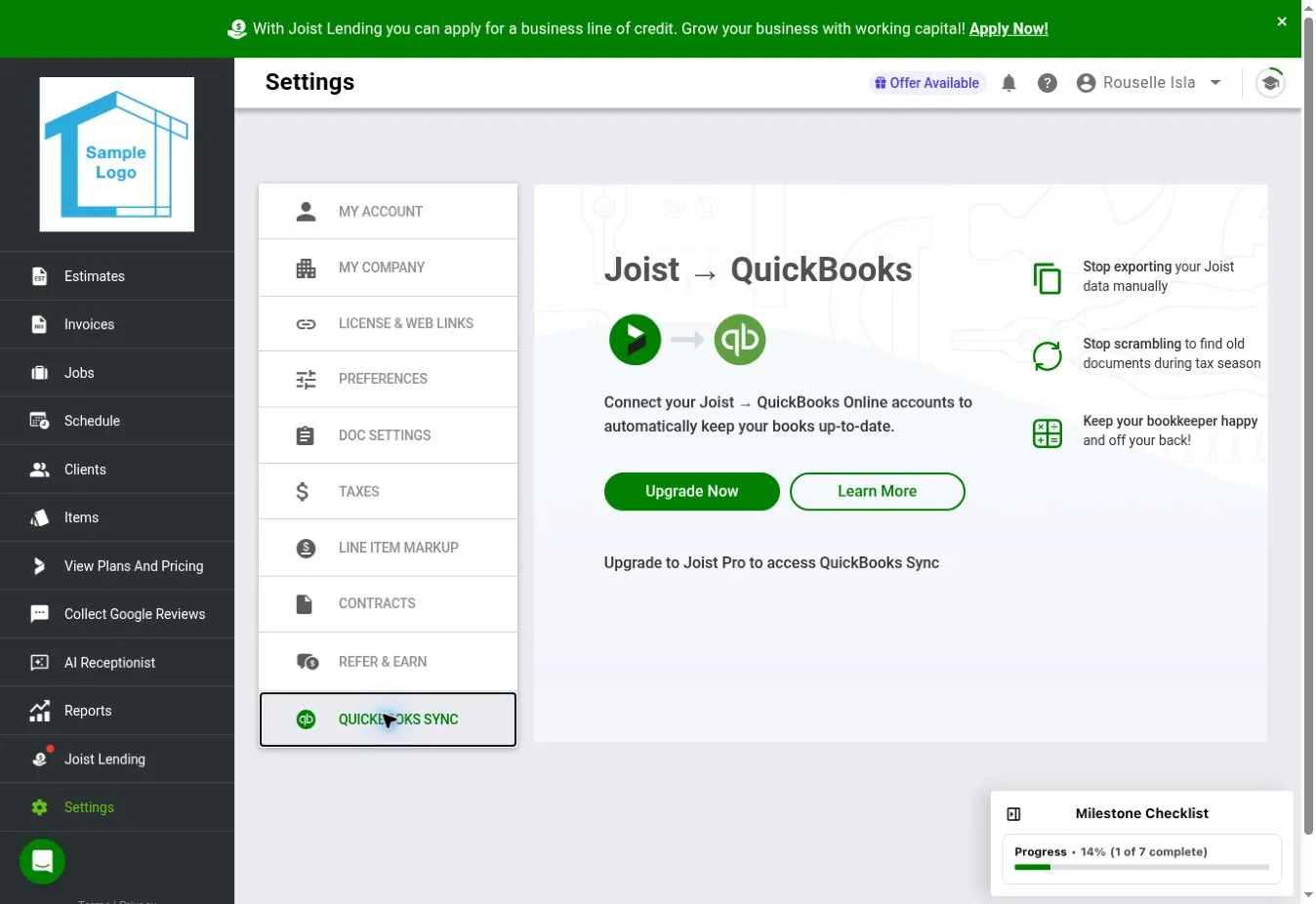Click the notifications bell icon
1316x904 pixels.
pos(1008,83)
